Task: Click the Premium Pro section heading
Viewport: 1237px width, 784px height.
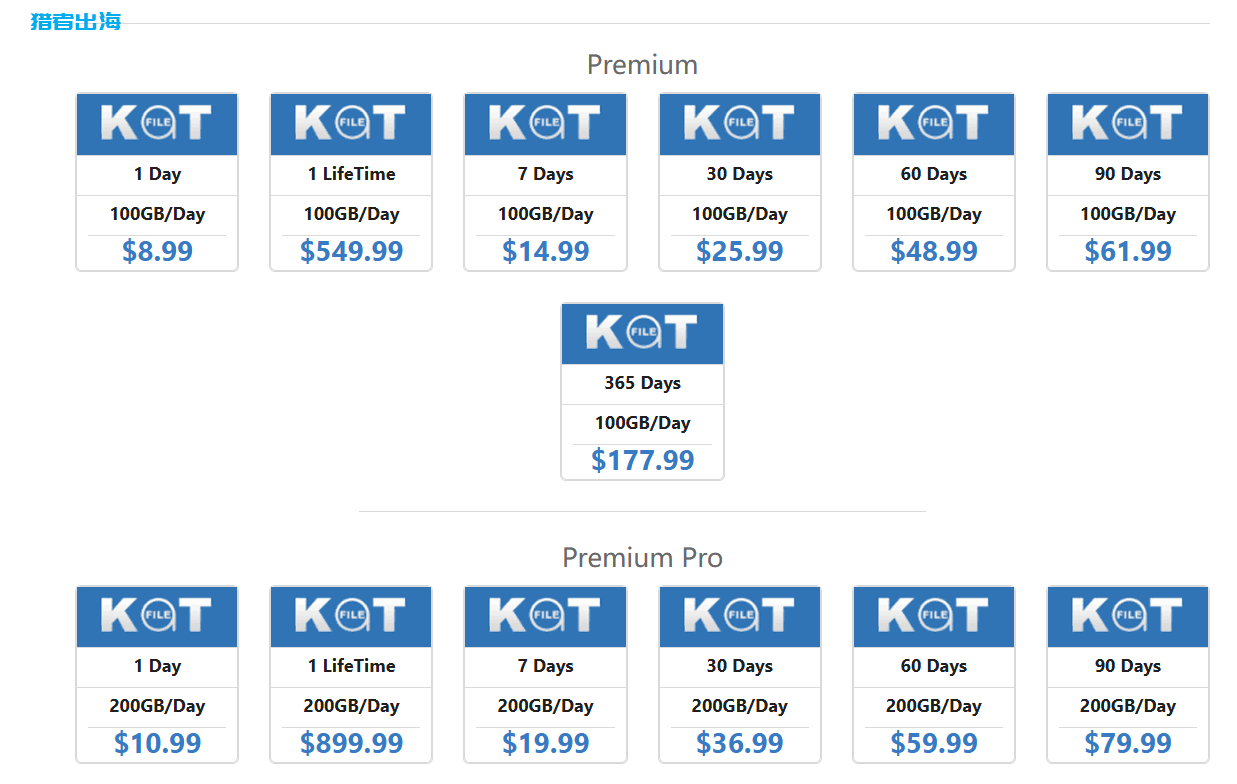Action: click(x=642, y=557)
